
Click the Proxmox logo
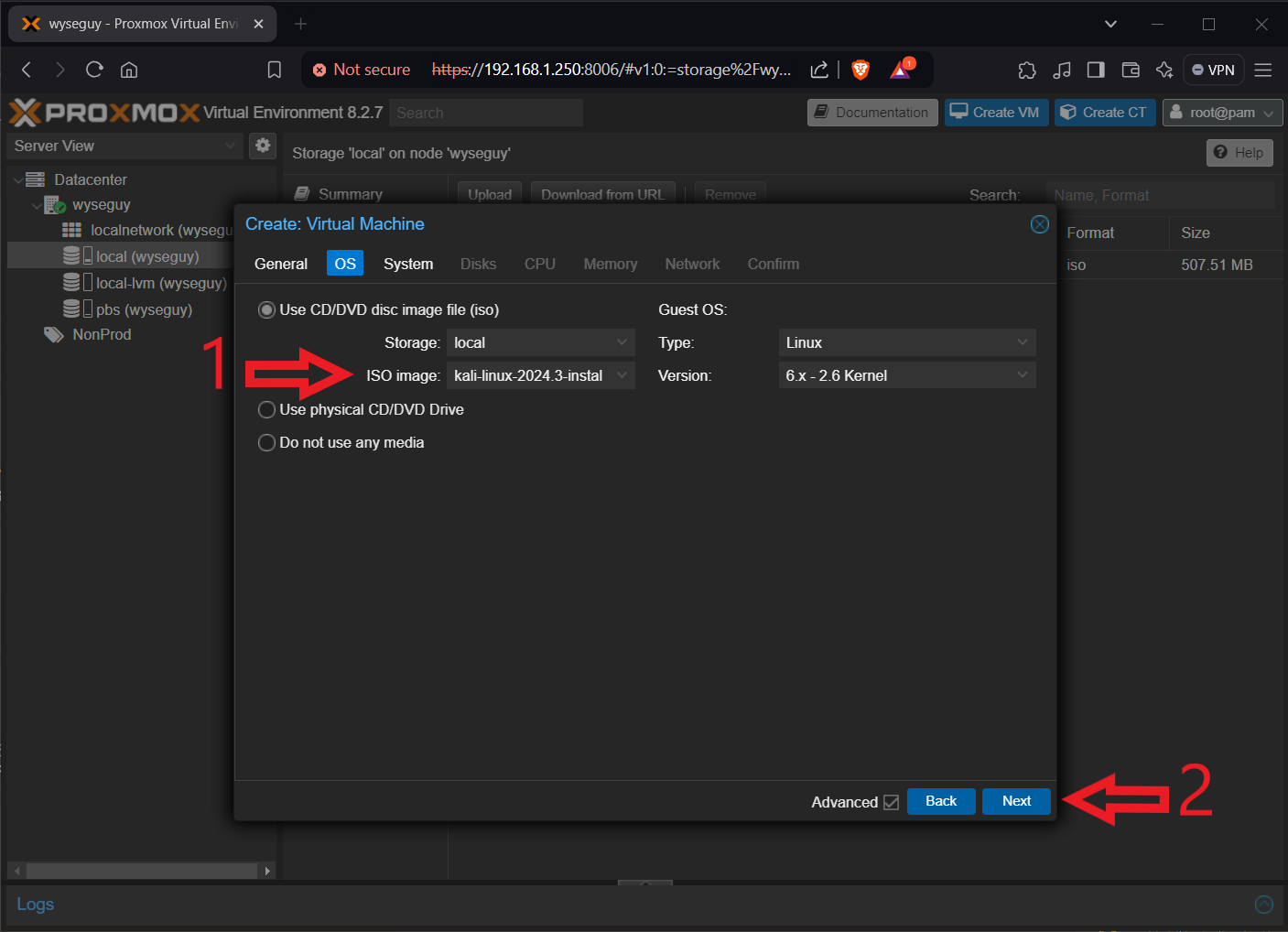coord(104,113)
